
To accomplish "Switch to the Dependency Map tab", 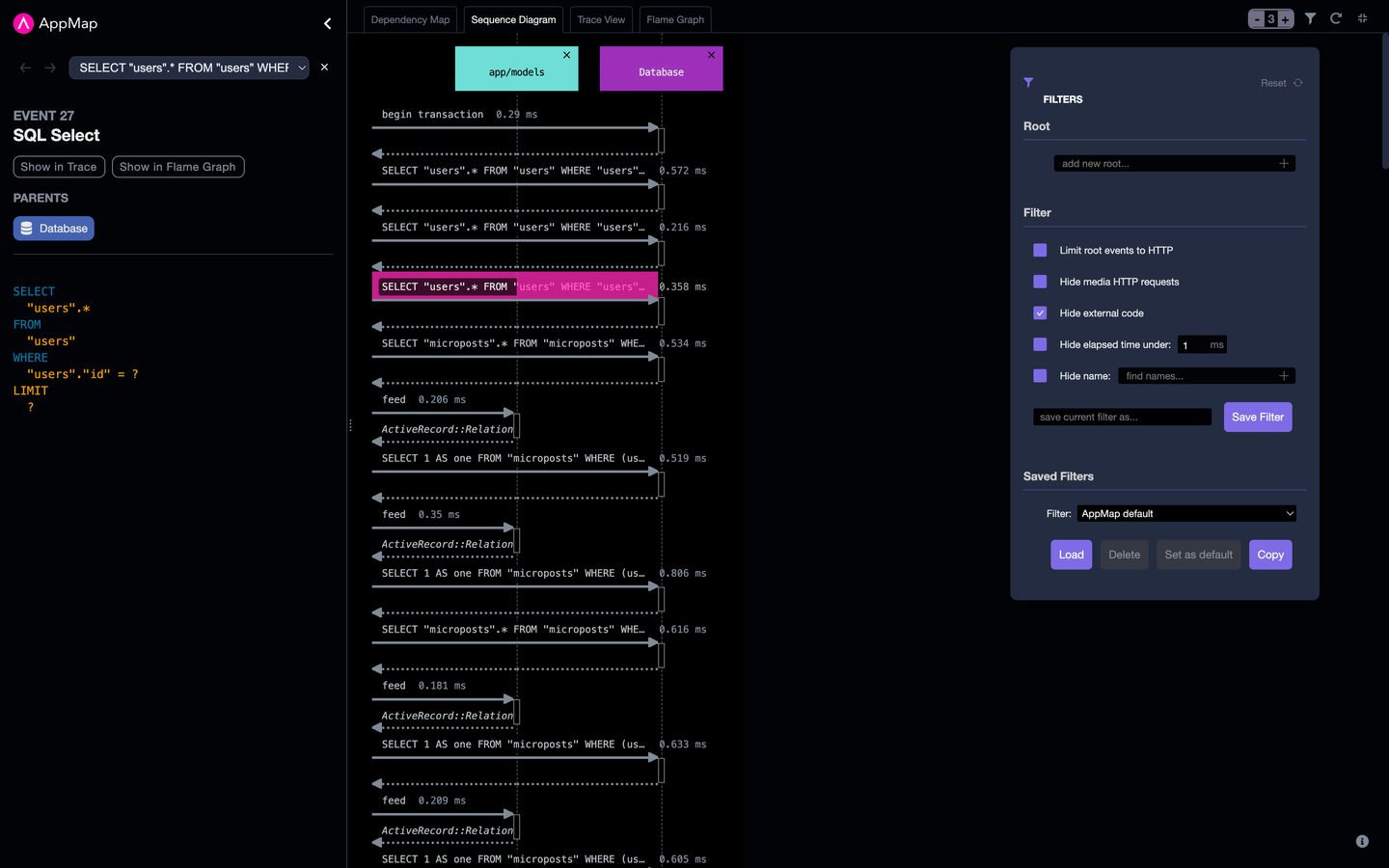I will click(x=410, y=19).
